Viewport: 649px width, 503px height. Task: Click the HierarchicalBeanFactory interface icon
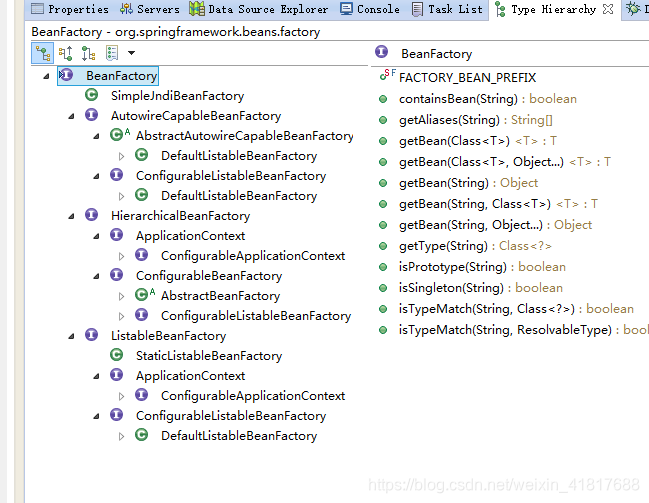[91, 214]
